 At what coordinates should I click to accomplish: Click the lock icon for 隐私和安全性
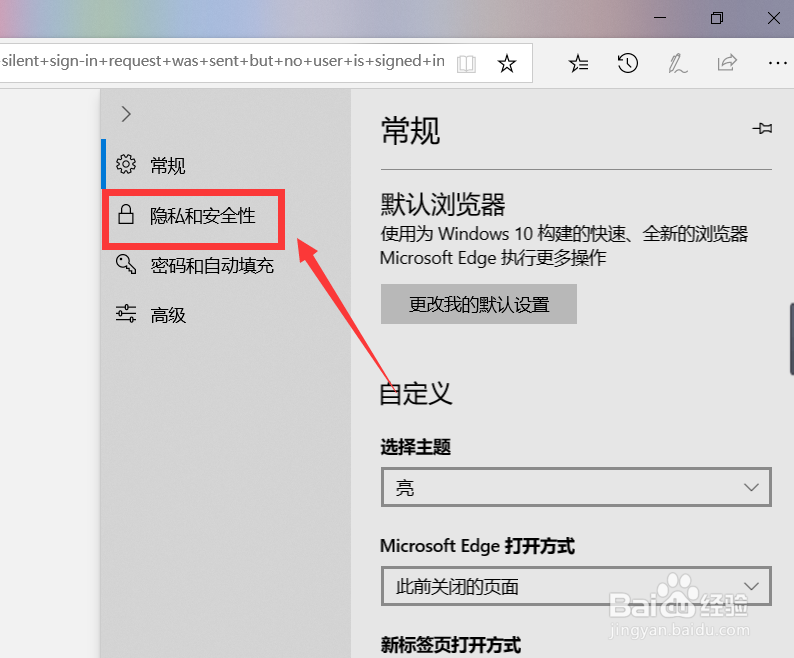click(x=126, y=214)
